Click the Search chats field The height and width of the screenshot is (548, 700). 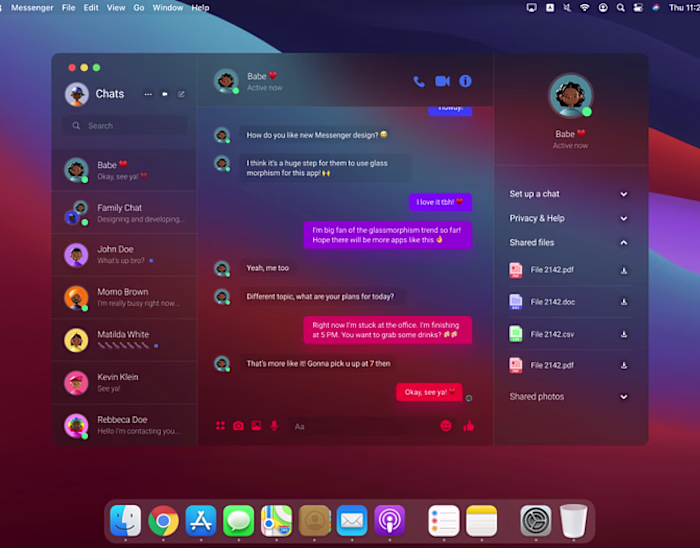pos(125,126)
